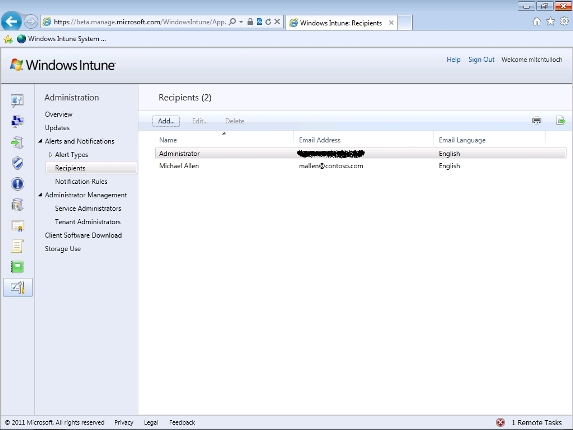
Task: Open Updates in Administration menu
Action: click(57, 128)
